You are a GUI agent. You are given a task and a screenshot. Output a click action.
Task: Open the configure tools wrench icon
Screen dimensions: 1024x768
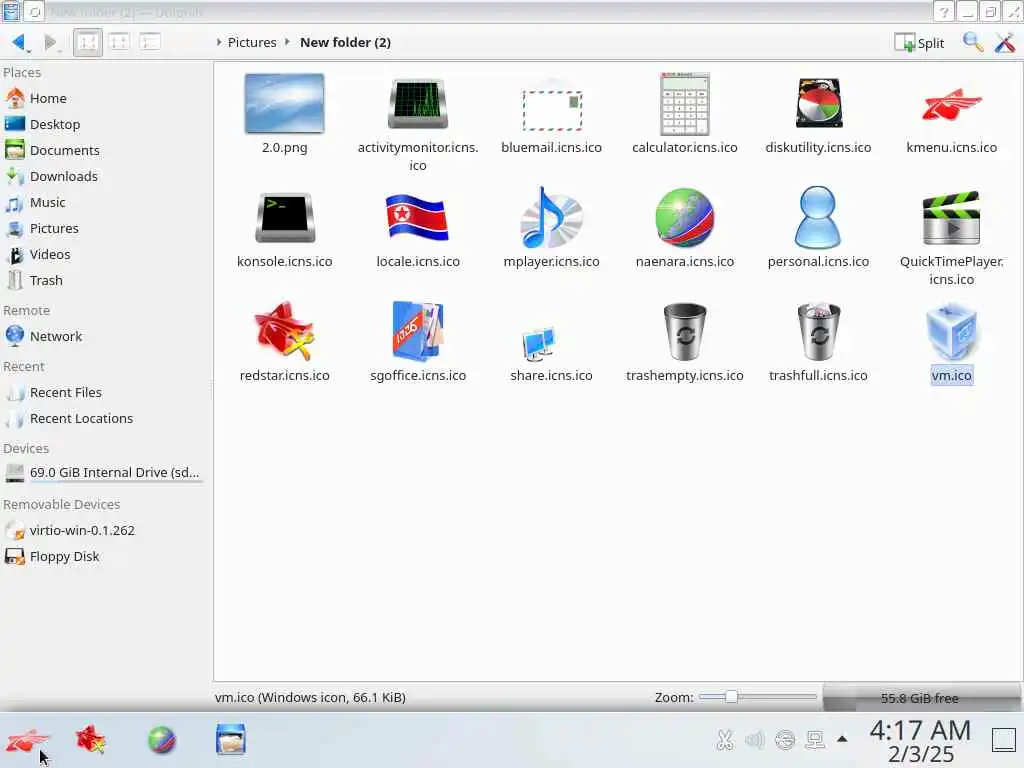click(x=1004, y=42)
